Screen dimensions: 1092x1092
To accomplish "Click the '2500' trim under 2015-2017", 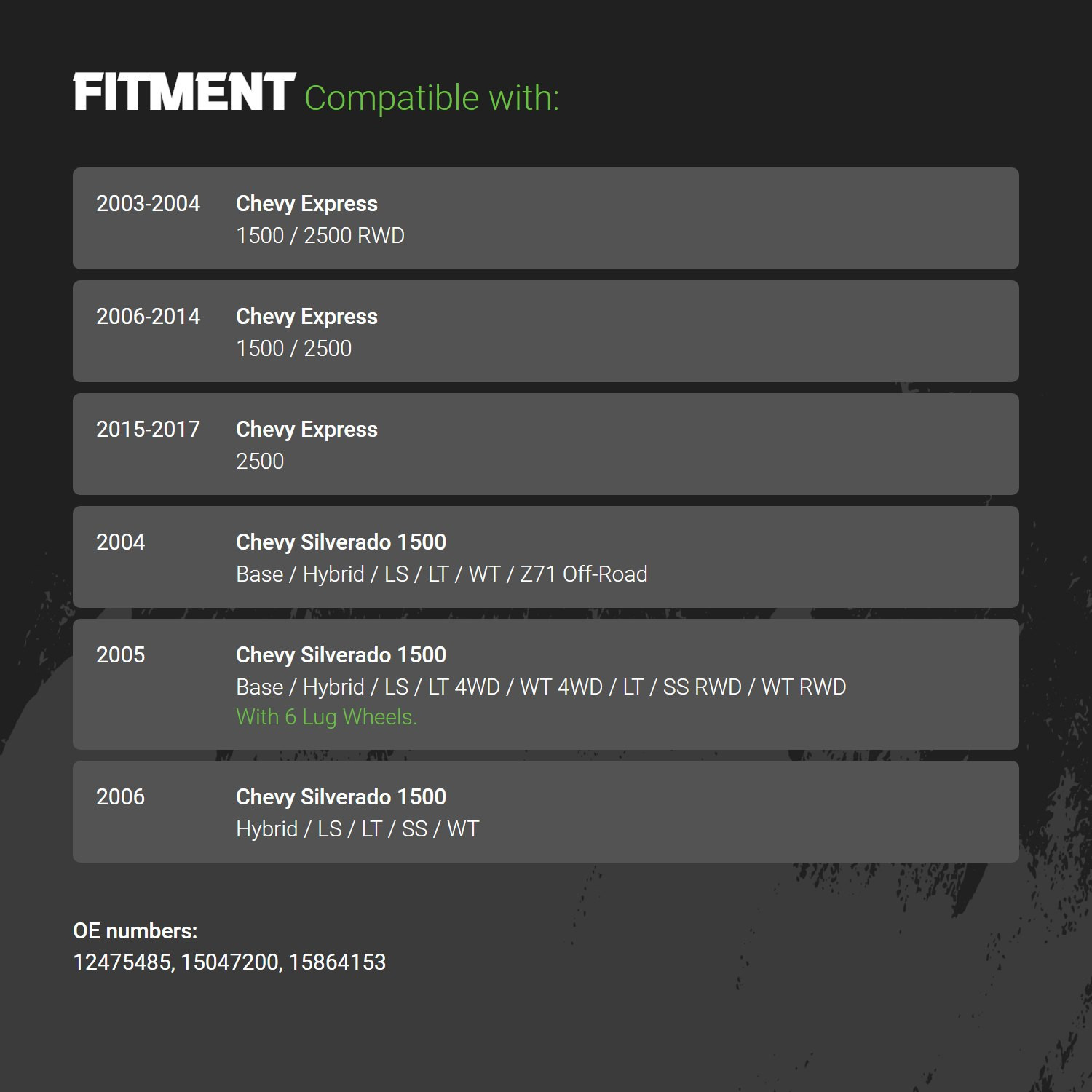I will (260, 462).
